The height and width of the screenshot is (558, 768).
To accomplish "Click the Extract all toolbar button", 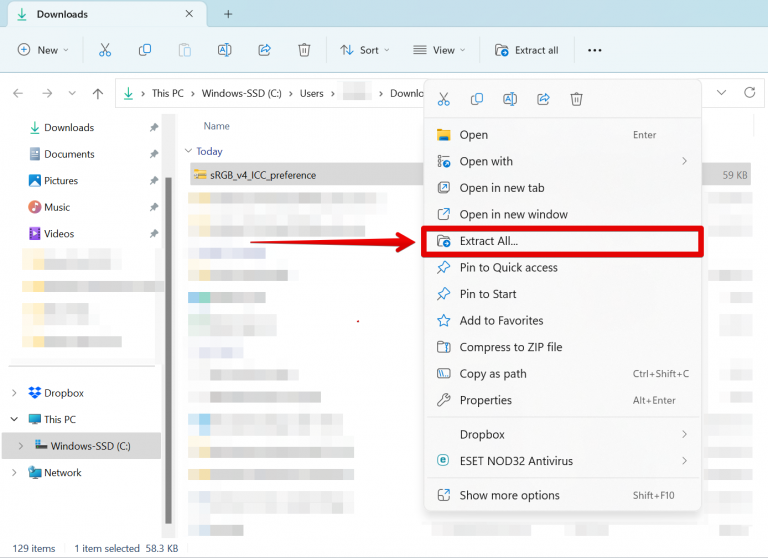I will [x=527, y=50].
